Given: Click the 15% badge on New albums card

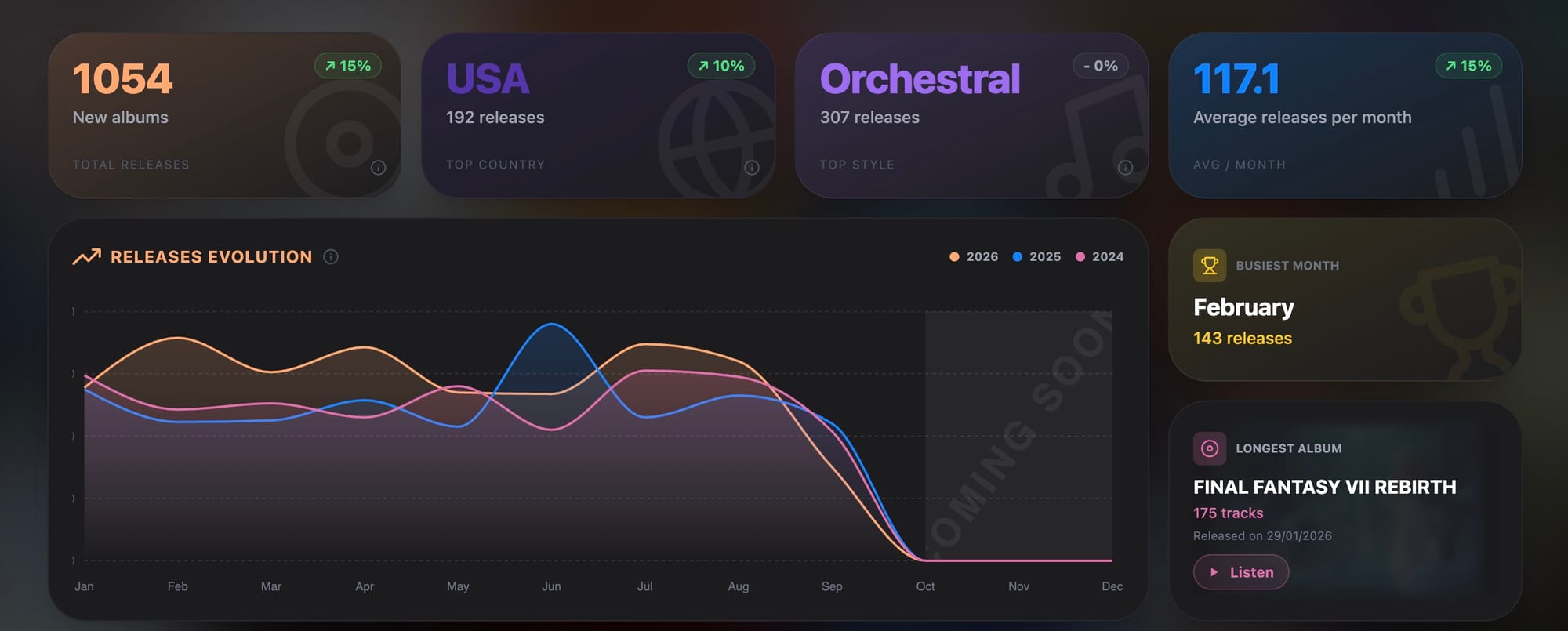Looking at the screenshot, I should click(x=348, y=66).
